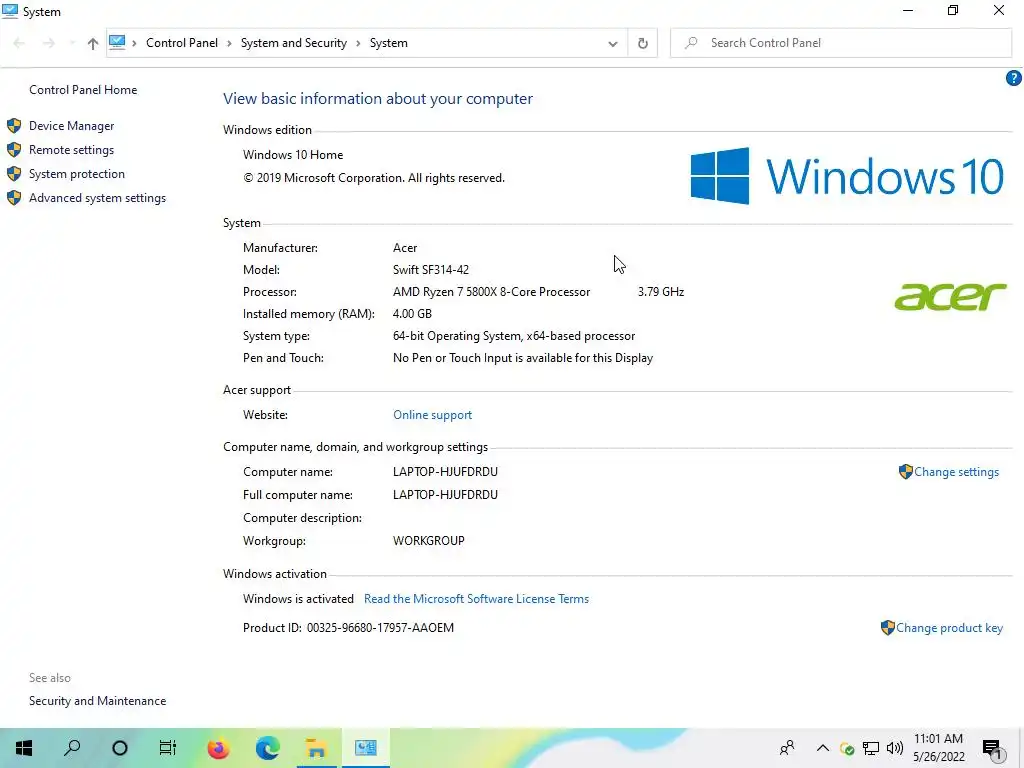The image size is (1024, 768).
Task: Open System protection link
Action: pyautogui.click(x=76, y=174)
